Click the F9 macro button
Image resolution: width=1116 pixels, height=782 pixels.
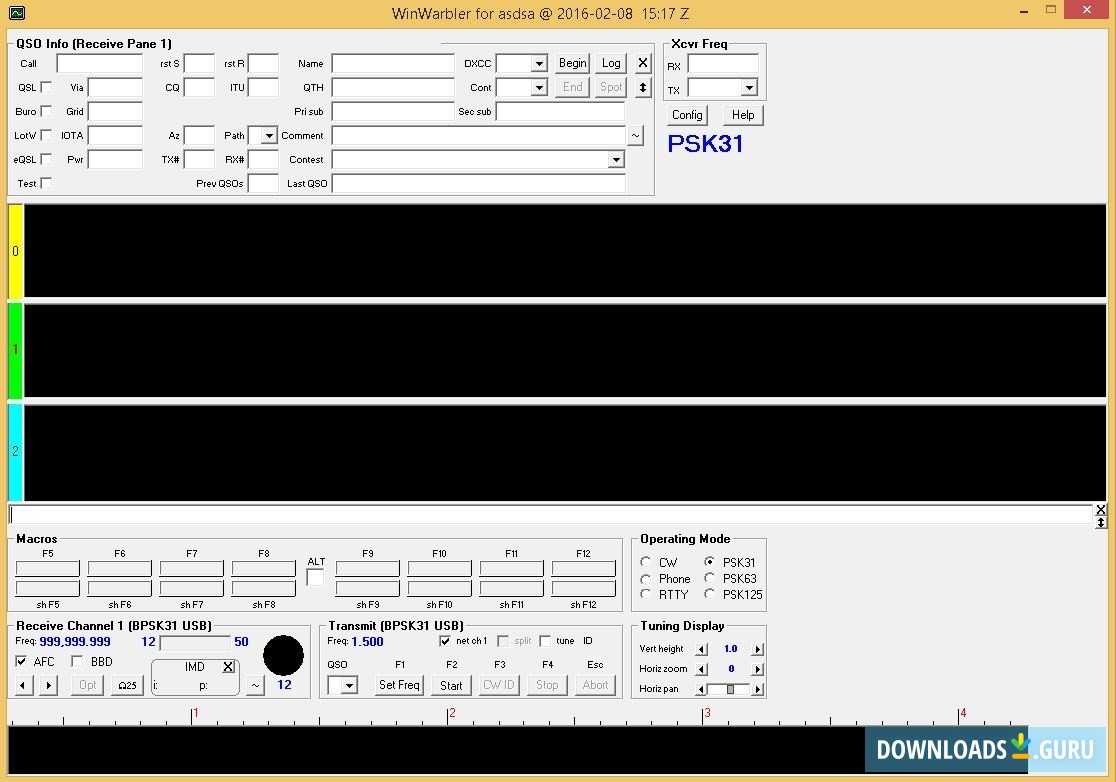[x=367, y=569]
